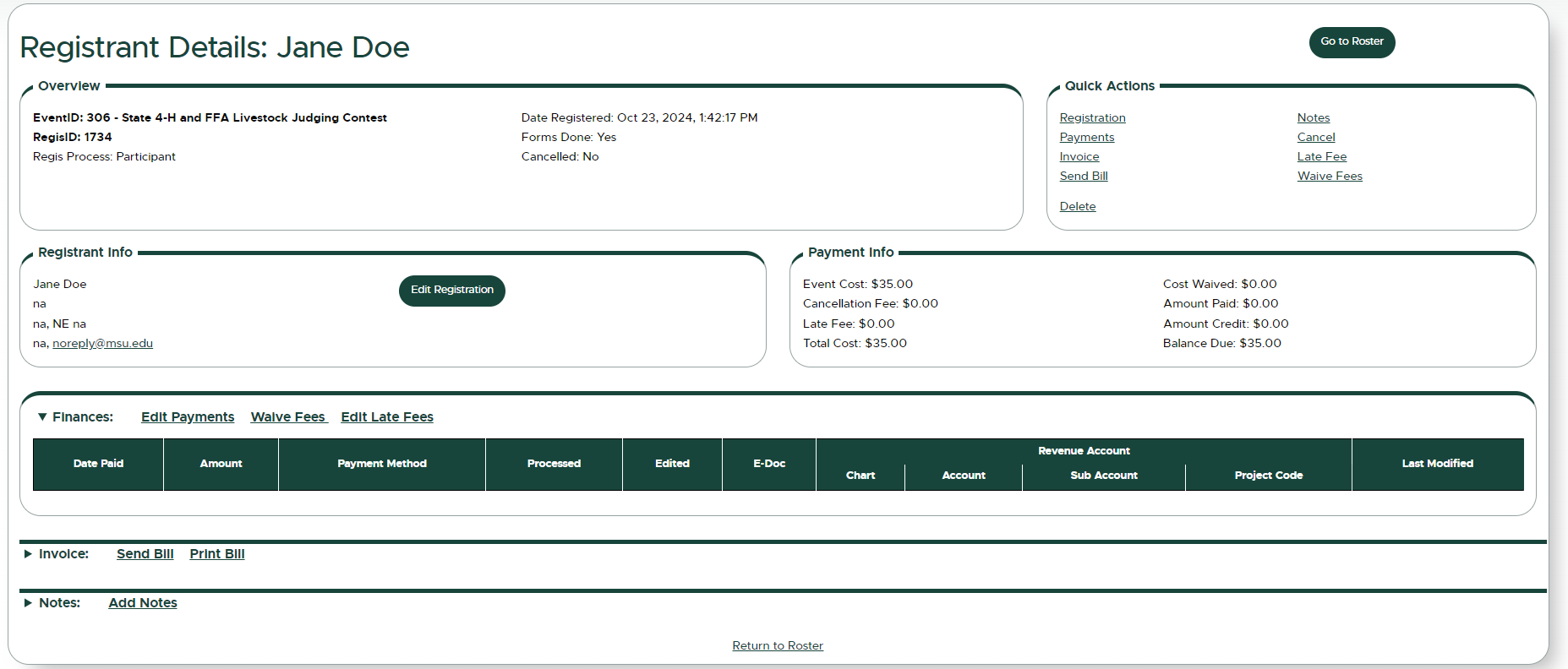
Task: Open Edit Payments in Finances
Action: pos(188,417)
